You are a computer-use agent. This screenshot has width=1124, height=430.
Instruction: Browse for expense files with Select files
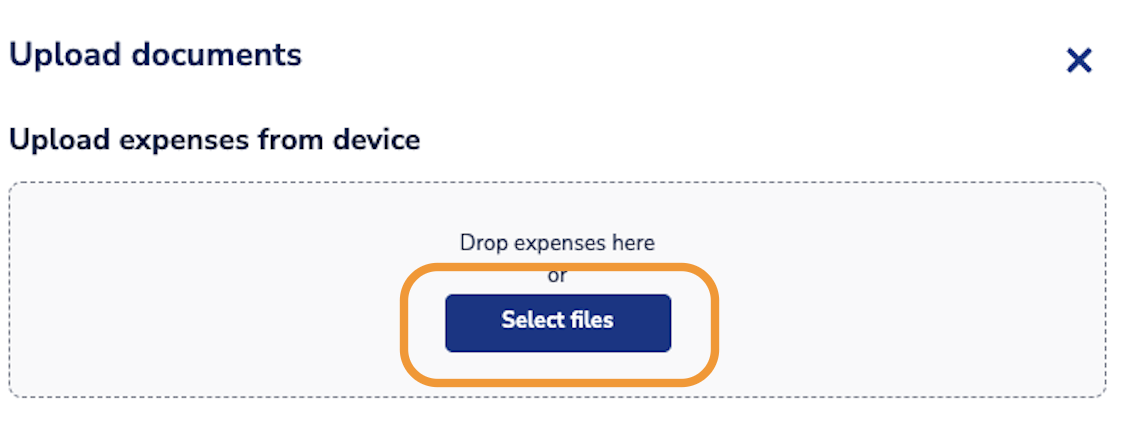557,322
